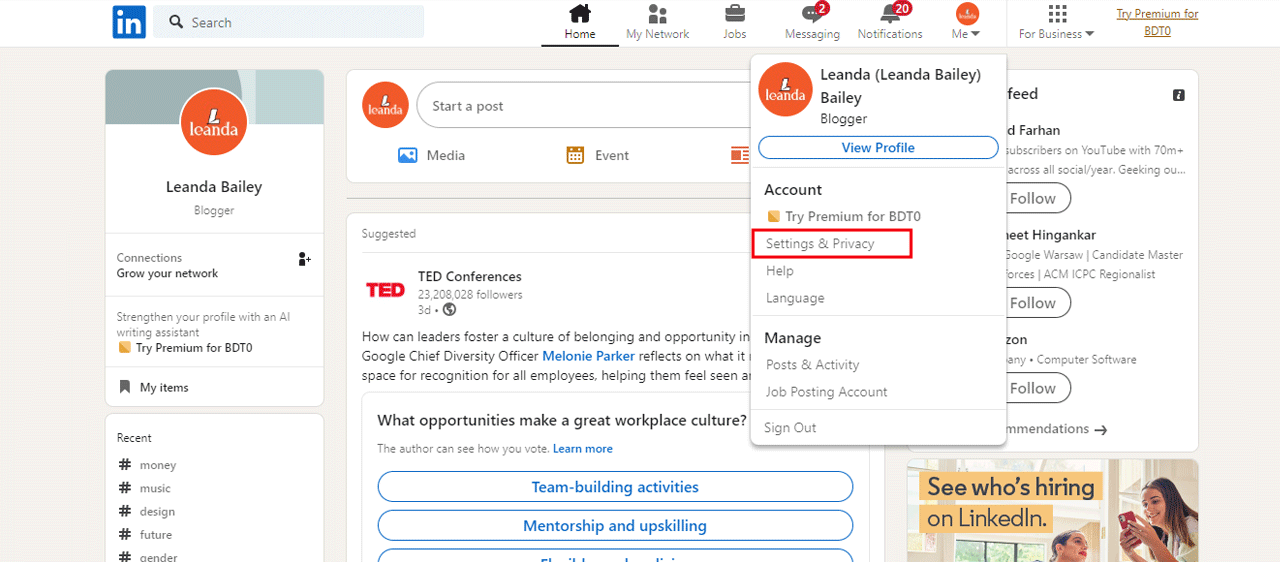Open Posts & Activity
Image resolution: width=1280 pixels, height=562 pixels.
[x=812, y=365]
